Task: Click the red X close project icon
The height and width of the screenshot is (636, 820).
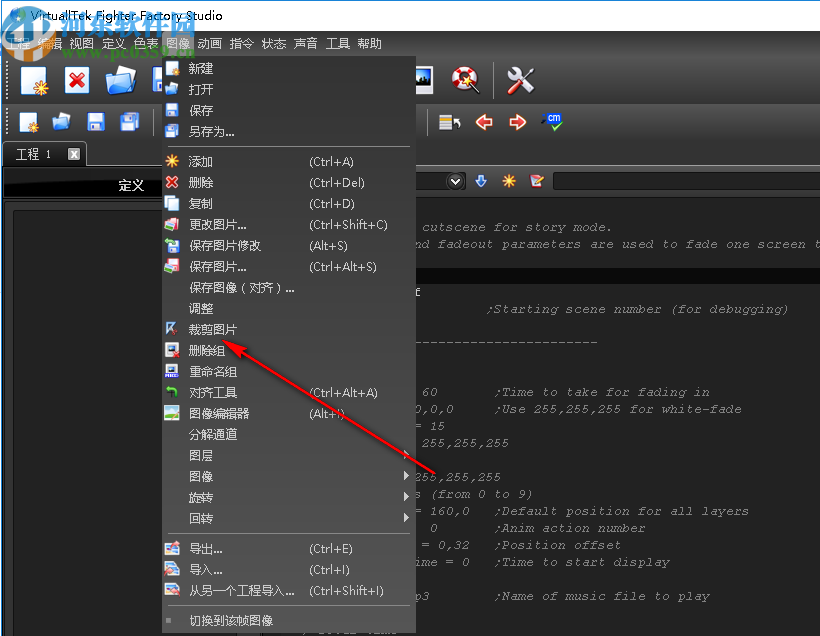Action: (x=77, y=81)
